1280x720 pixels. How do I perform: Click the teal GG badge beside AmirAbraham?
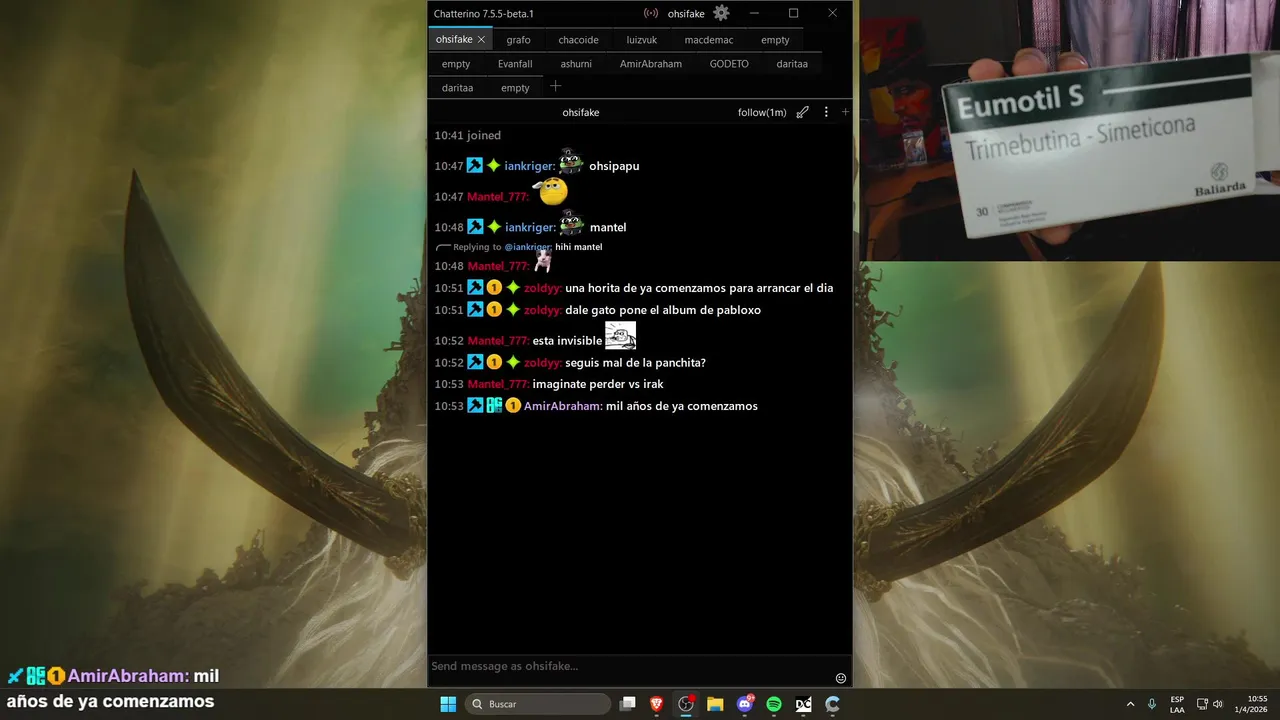[494, 406]
